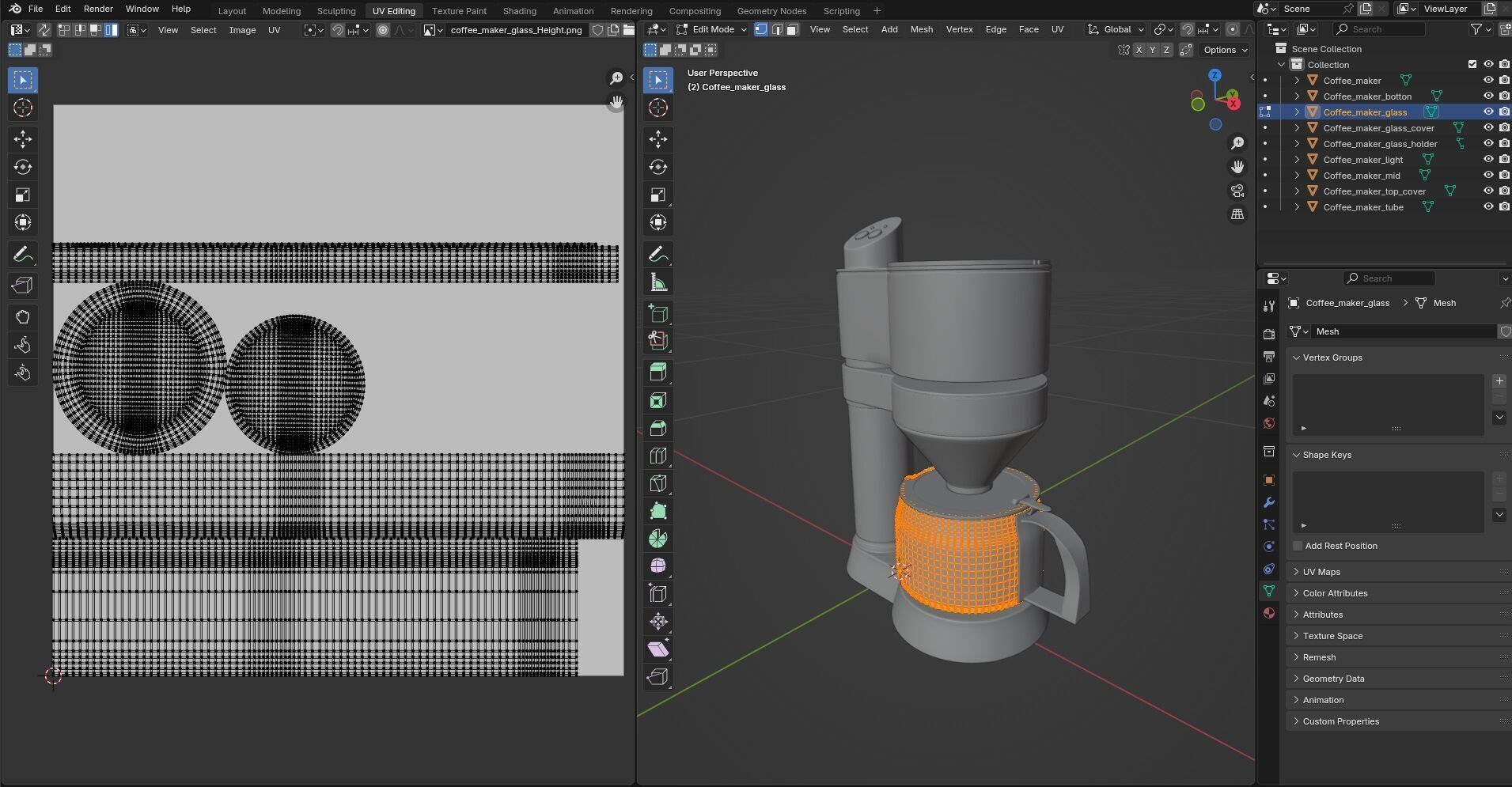Image resolution: width=1512 pixels, height=787 pixels.
Task: Toggle camera view in 3D viewport
Action: click(x=1237, y=191)
